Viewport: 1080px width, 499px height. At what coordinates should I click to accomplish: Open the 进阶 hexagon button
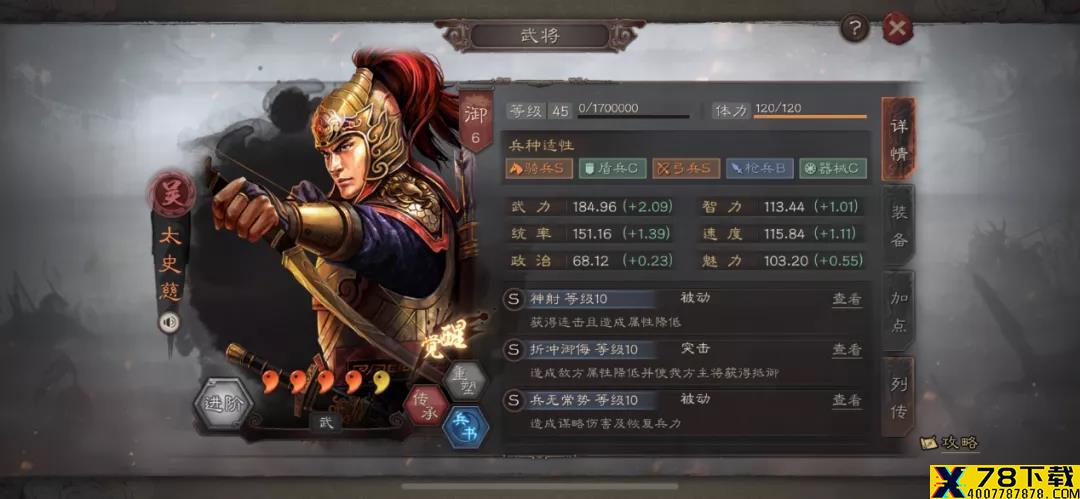click(x=223, y=403)
